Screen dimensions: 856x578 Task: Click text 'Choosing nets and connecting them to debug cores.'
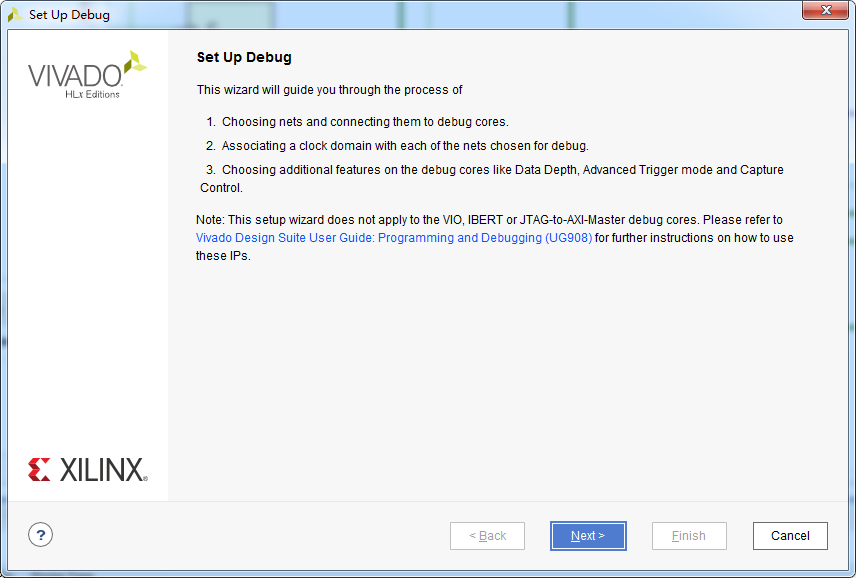coord(365,122)
